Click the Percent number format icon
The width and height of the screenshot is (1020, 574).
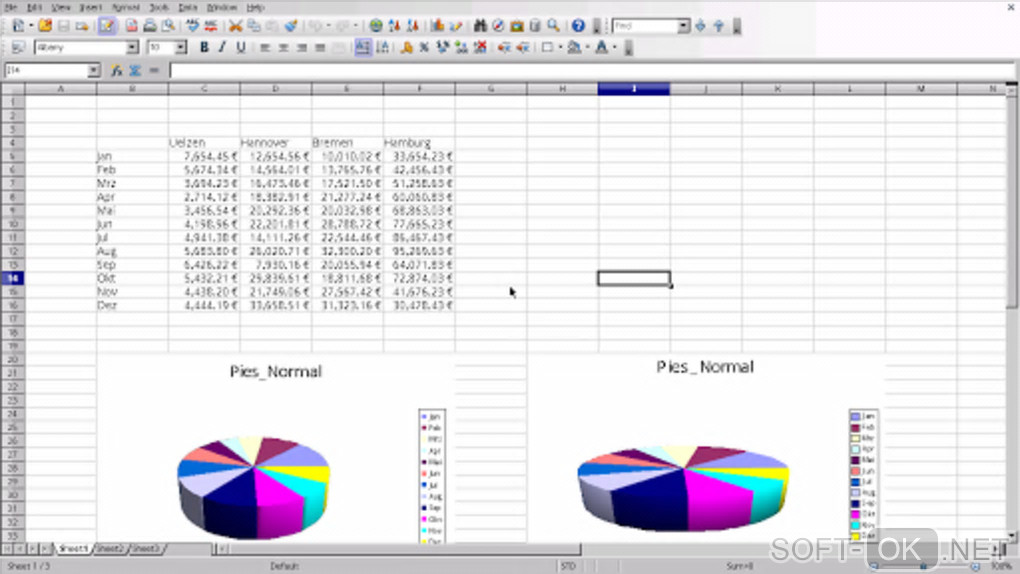424,48
